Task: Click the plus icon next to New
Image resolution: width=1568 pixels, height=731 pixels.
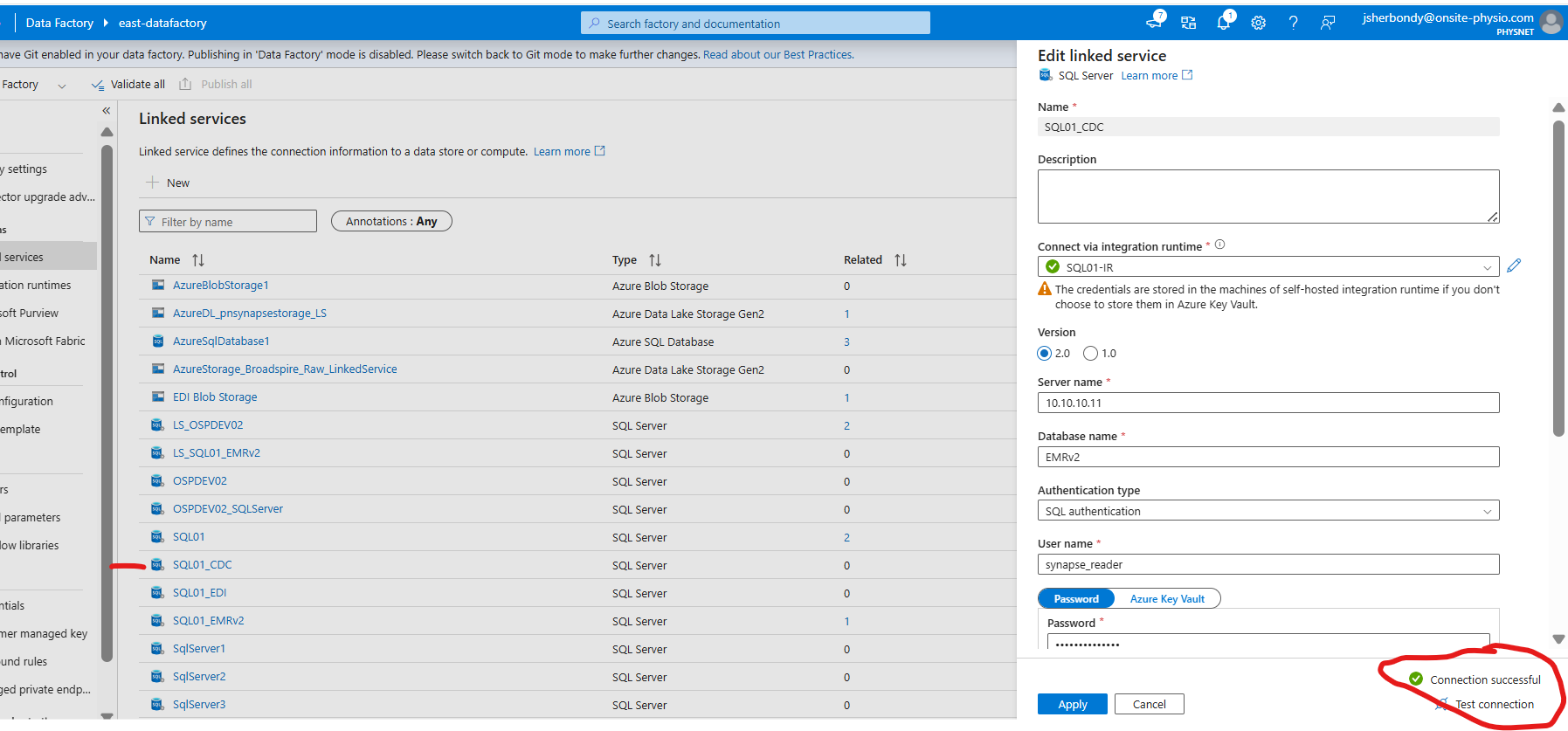Action: [152, 183]
